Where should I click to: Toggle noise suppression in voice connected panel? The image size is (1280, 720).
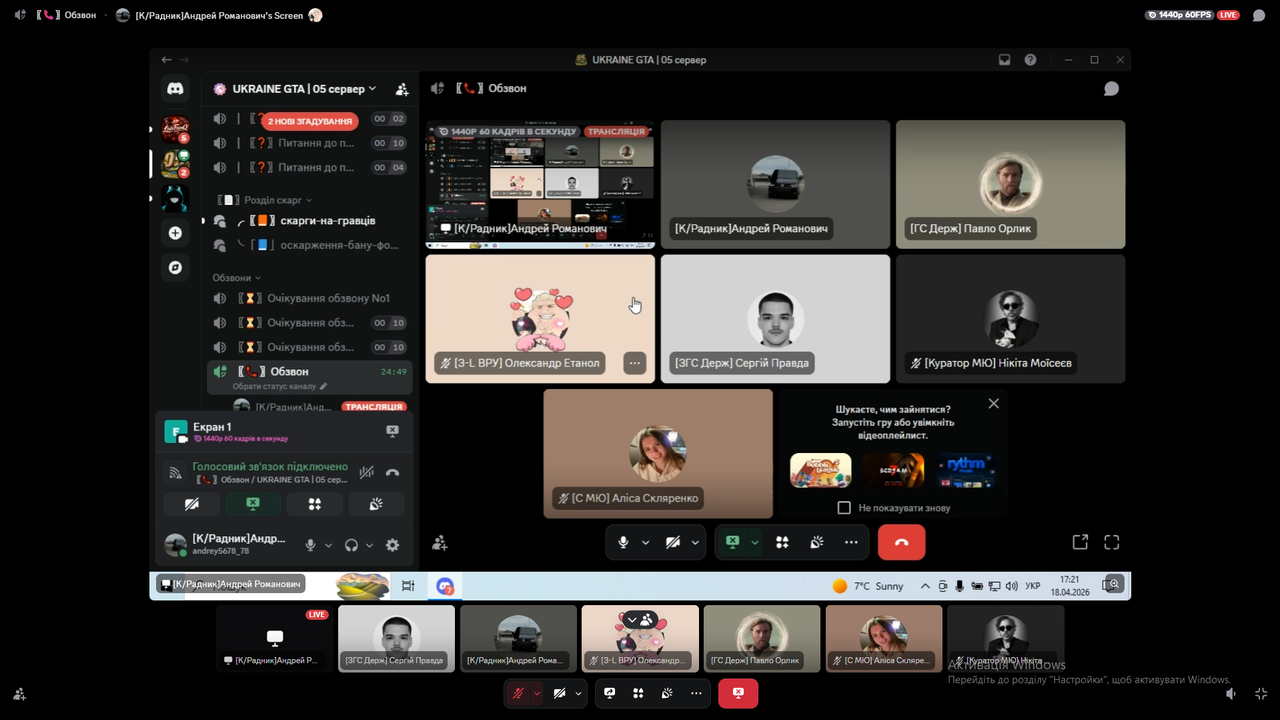(367, 473)
